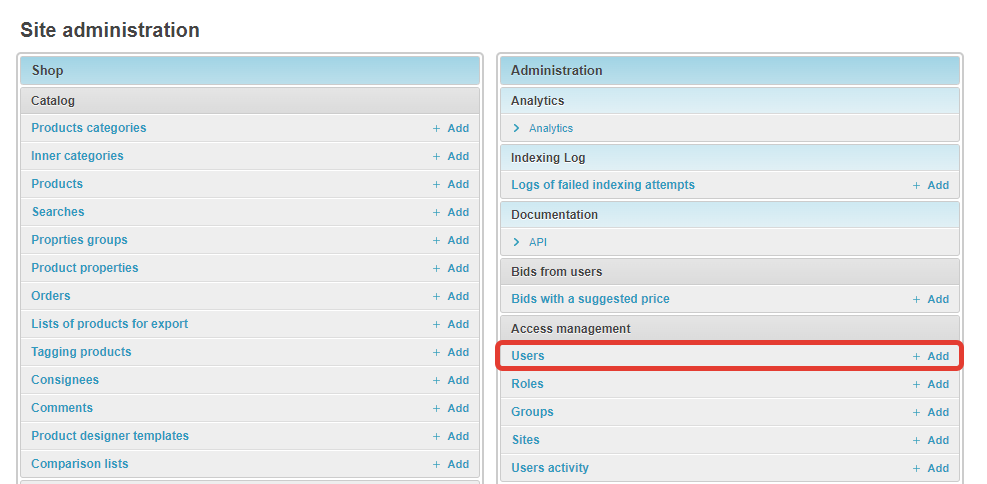Image resolution: width=987 pixels, height=484 pixels.
Task: Click the Add plus icon for Products categories
Action: coord(437,128)
